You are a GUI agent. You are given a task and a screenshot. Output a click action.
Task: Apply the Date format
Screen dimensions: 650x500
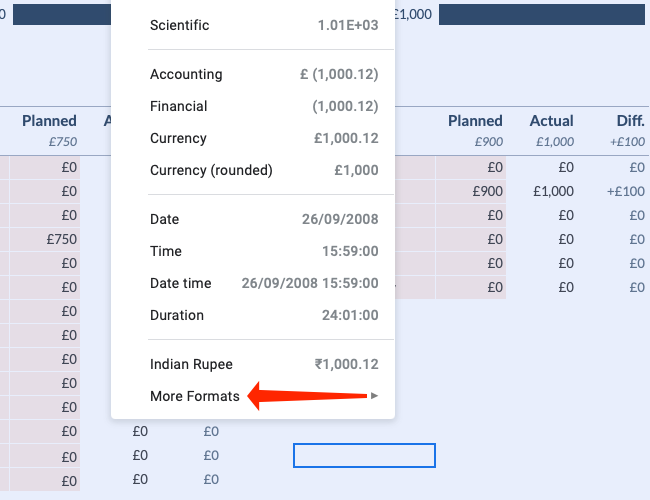(x=164, y=219)
